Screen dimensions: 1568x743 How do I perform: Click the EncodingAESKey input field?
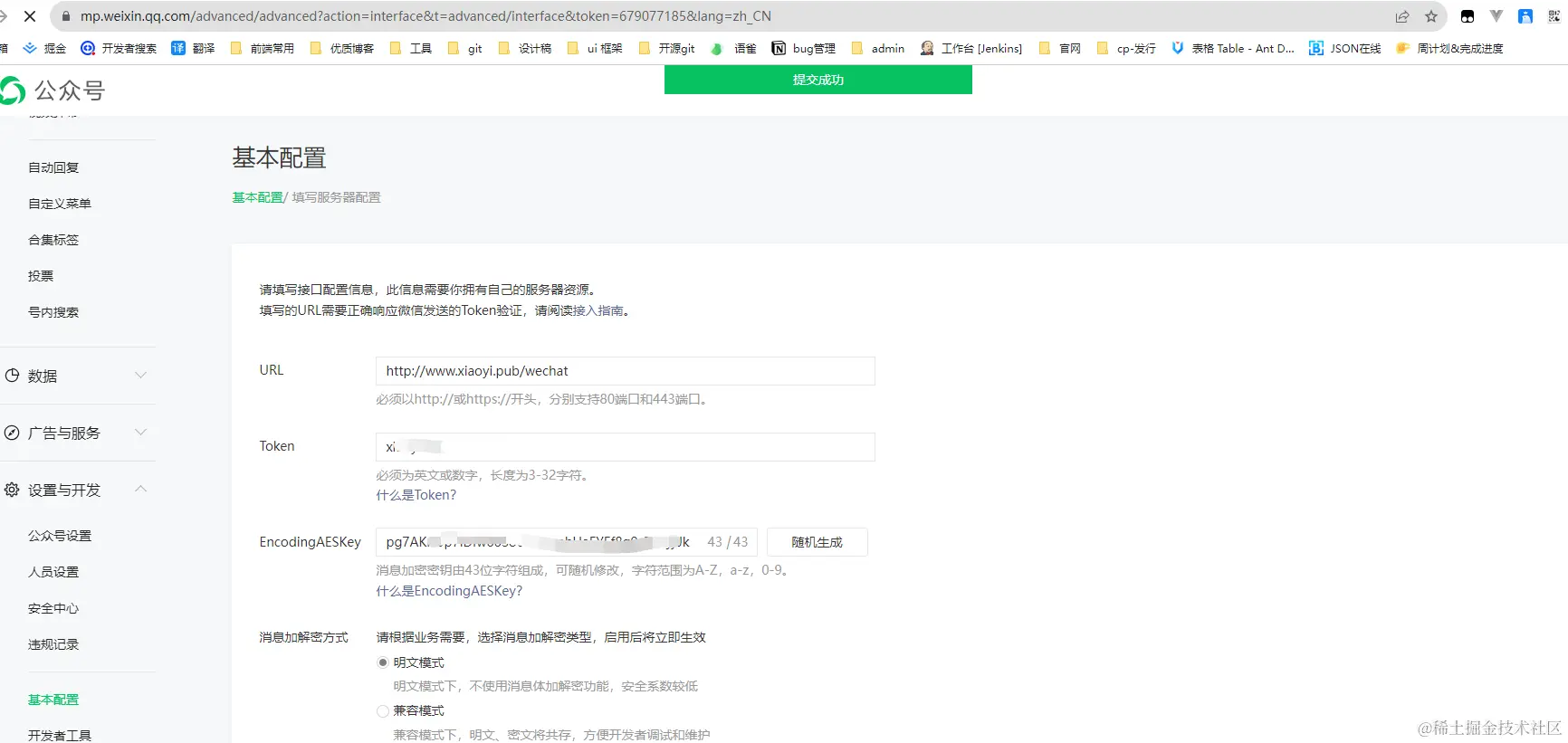[567, 542]
